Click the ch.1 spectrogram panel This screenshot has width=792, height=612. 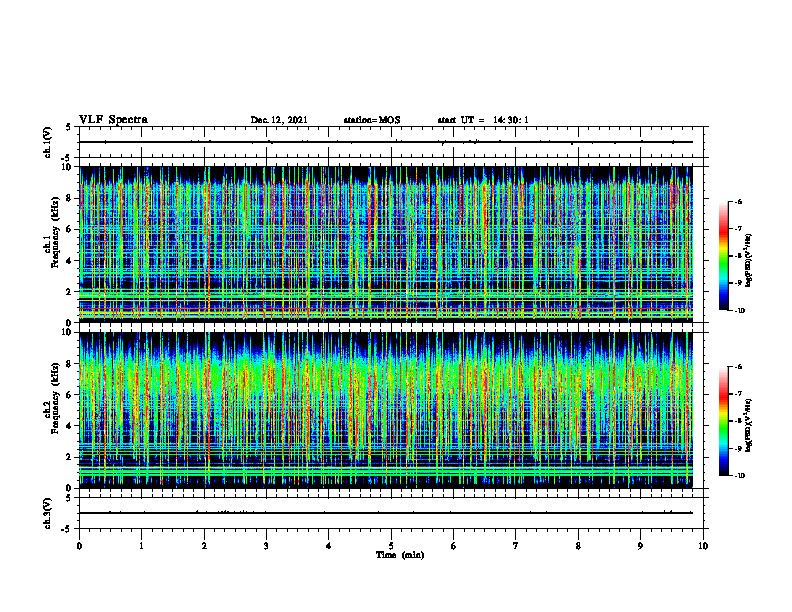click(x=386, y=244)
